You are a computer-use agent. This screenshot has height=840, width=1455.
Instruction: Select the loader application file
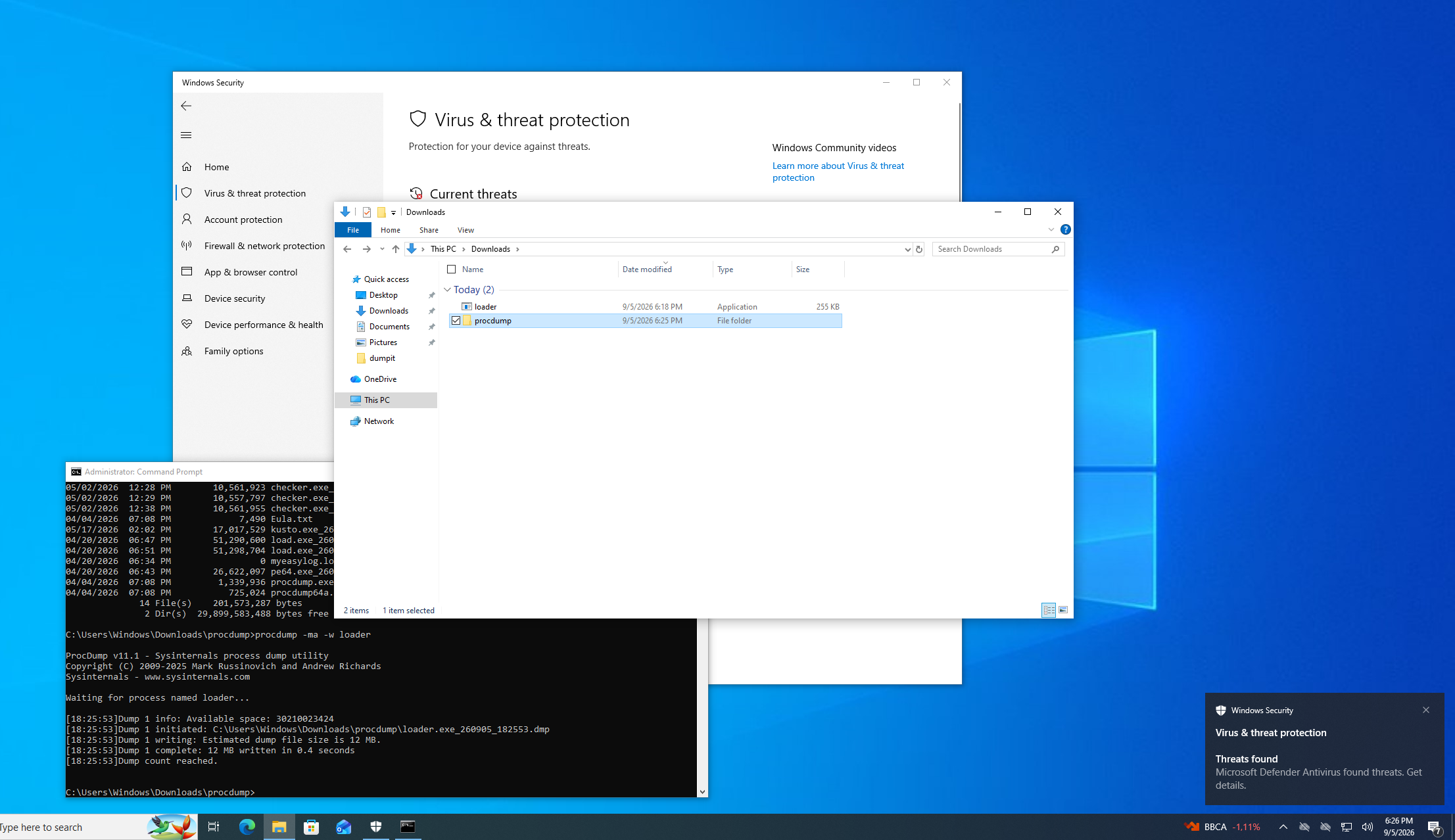[644, 307]
